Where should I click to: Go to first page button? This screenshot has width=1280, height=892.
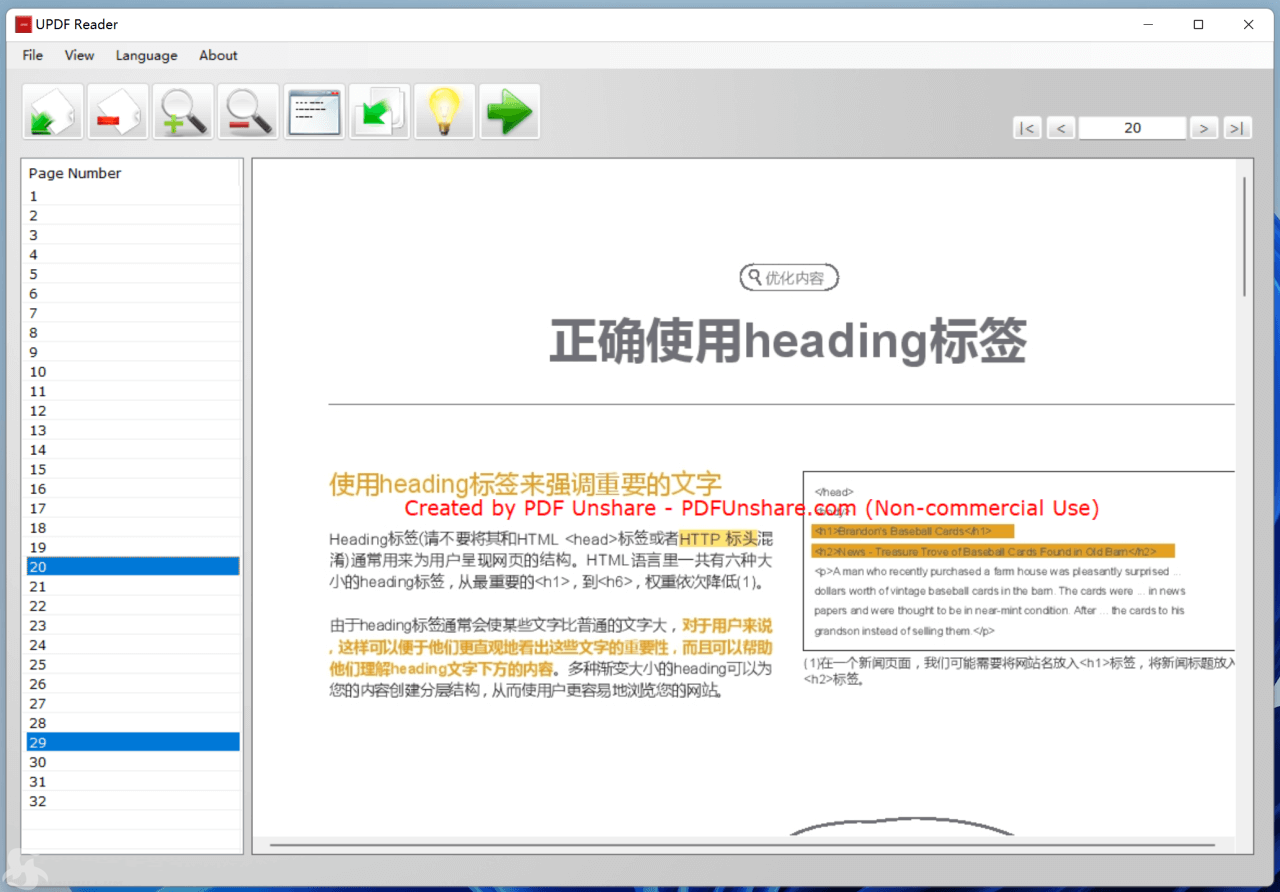click(x=1027, y=128)
